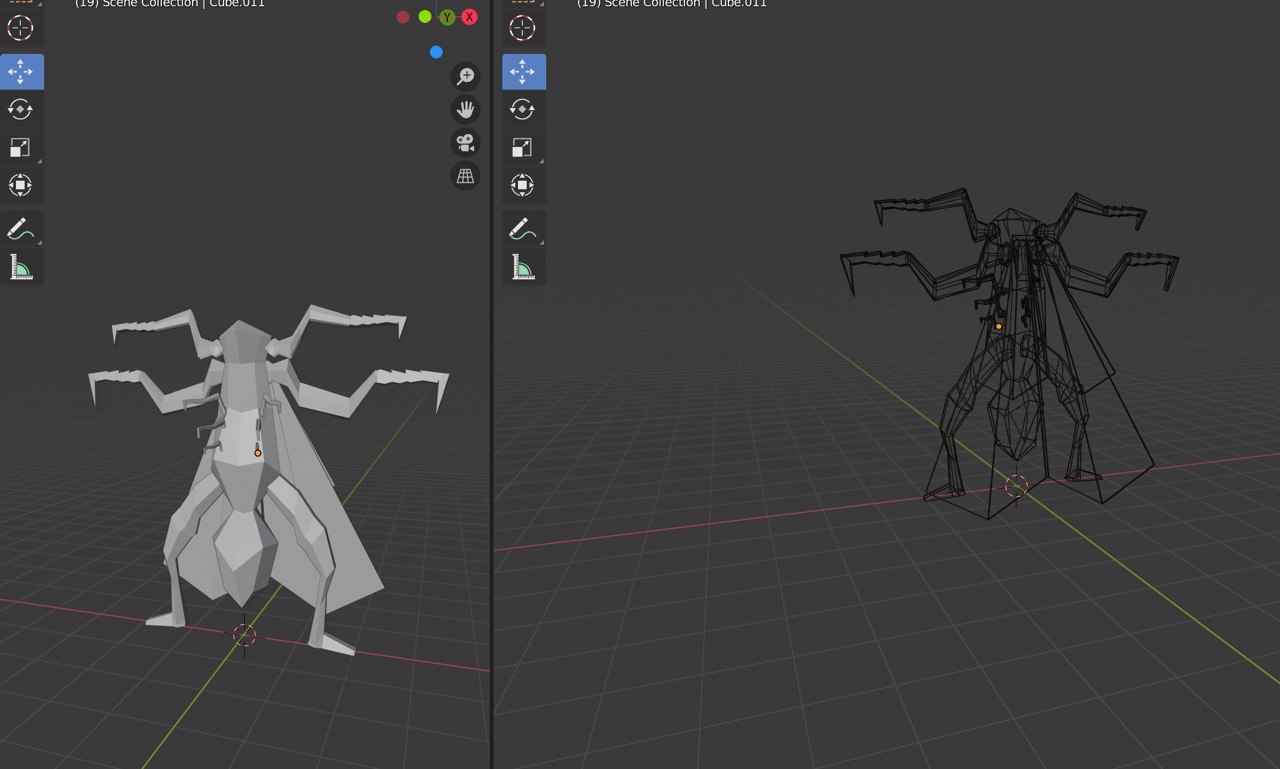1280x769 pixels.
Task: Select the Annotate tool in left viewport
Action: pyautogui.click(x=21, y=228)
